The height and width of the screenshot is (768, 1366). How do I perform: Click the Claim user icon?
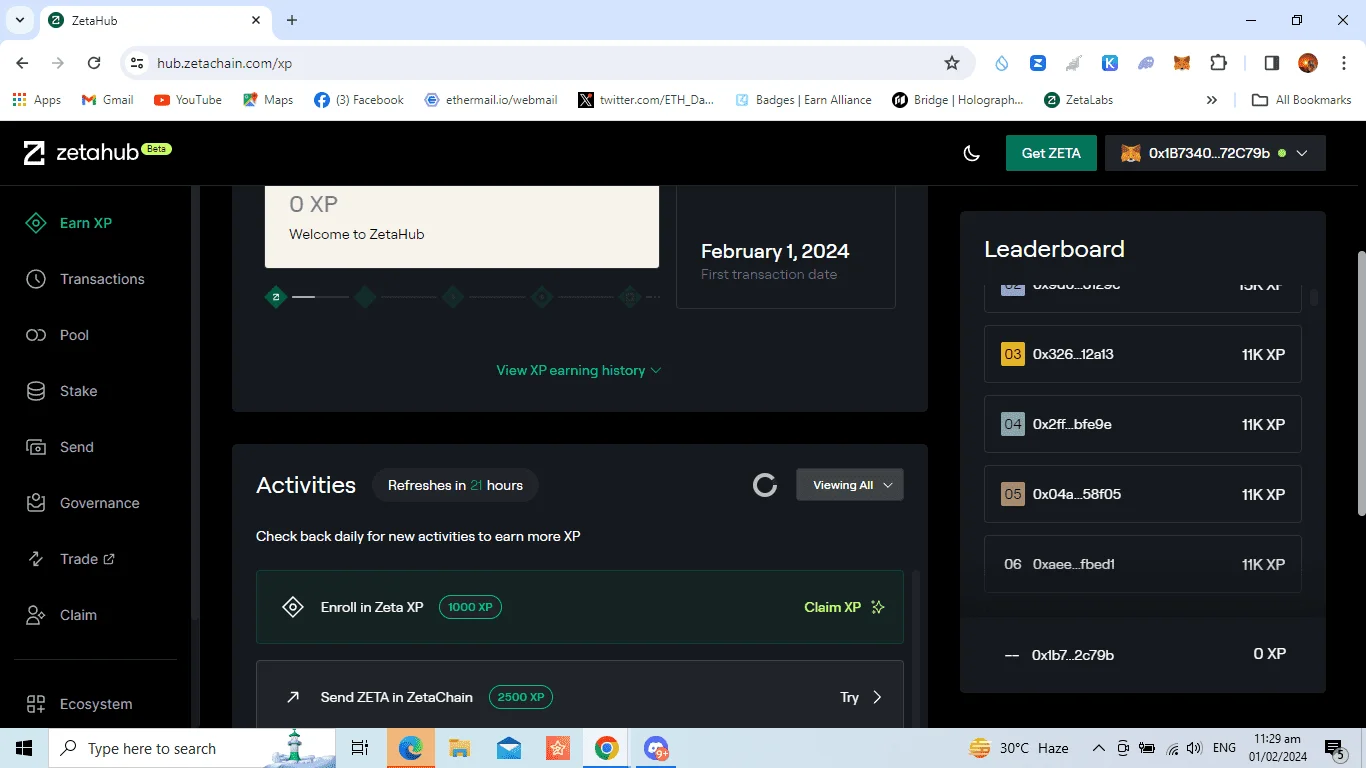tap(36, 615)
